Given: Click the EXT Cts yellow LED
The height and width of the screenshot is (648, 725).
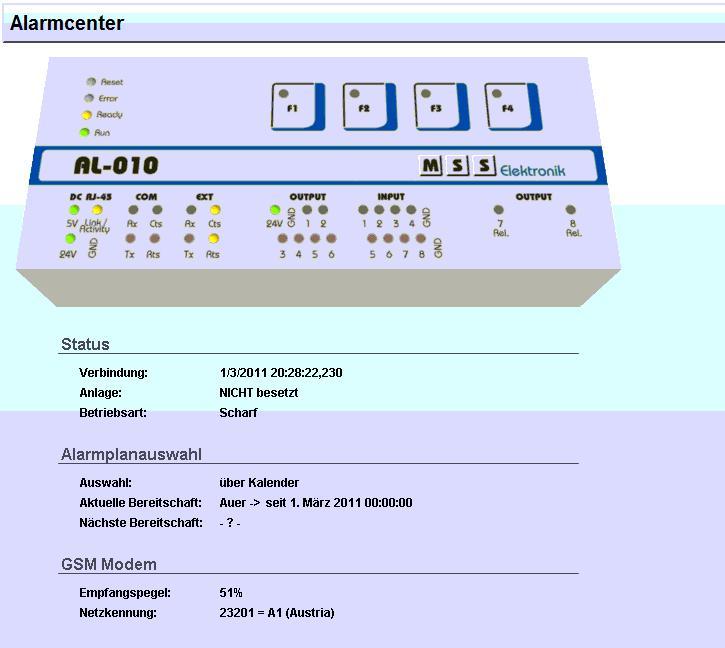Looking at the screenshot, I should (214, 210).
